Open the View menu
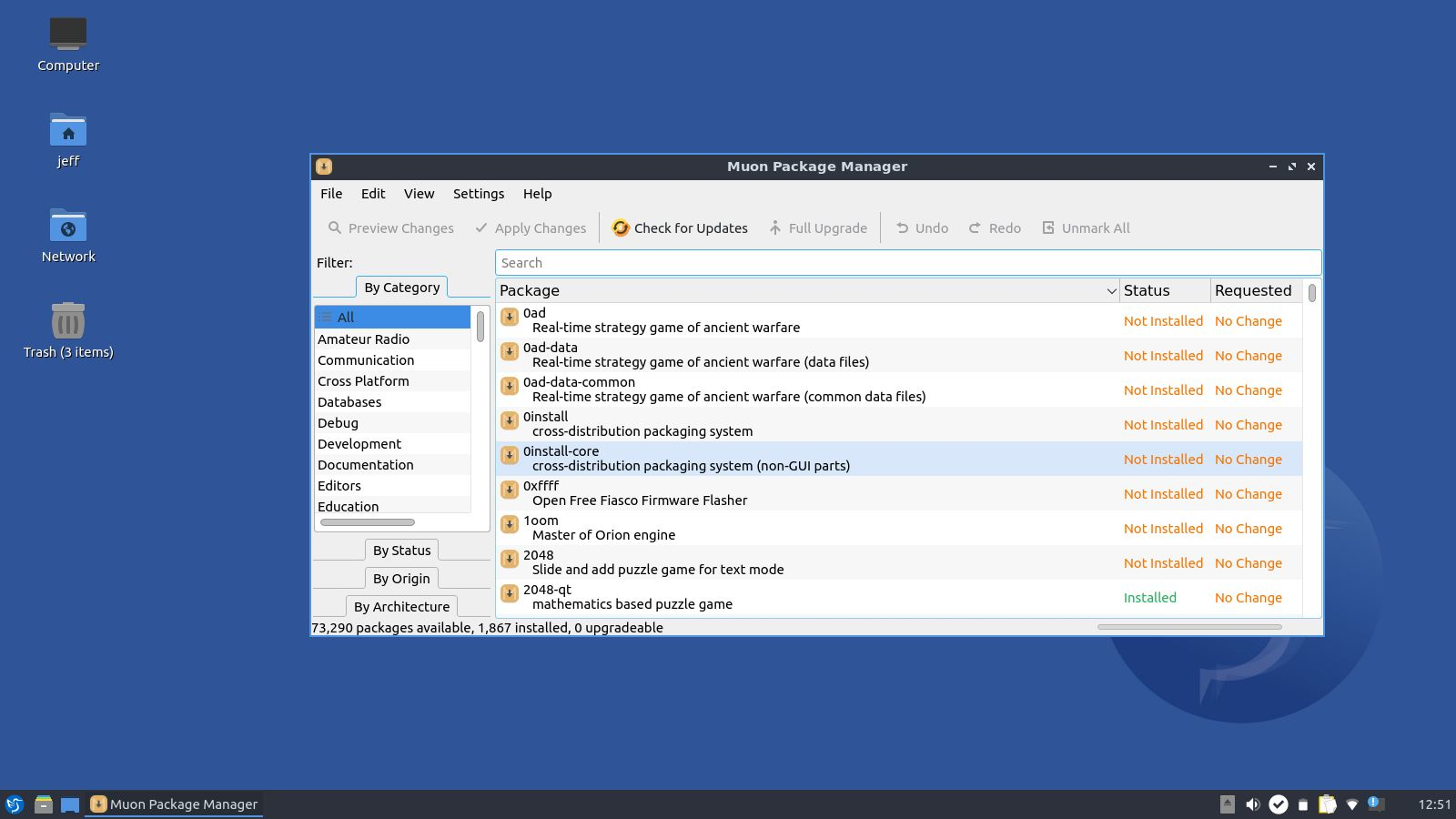The width and height of the screenshot is (1456, 819). [419, 194]
